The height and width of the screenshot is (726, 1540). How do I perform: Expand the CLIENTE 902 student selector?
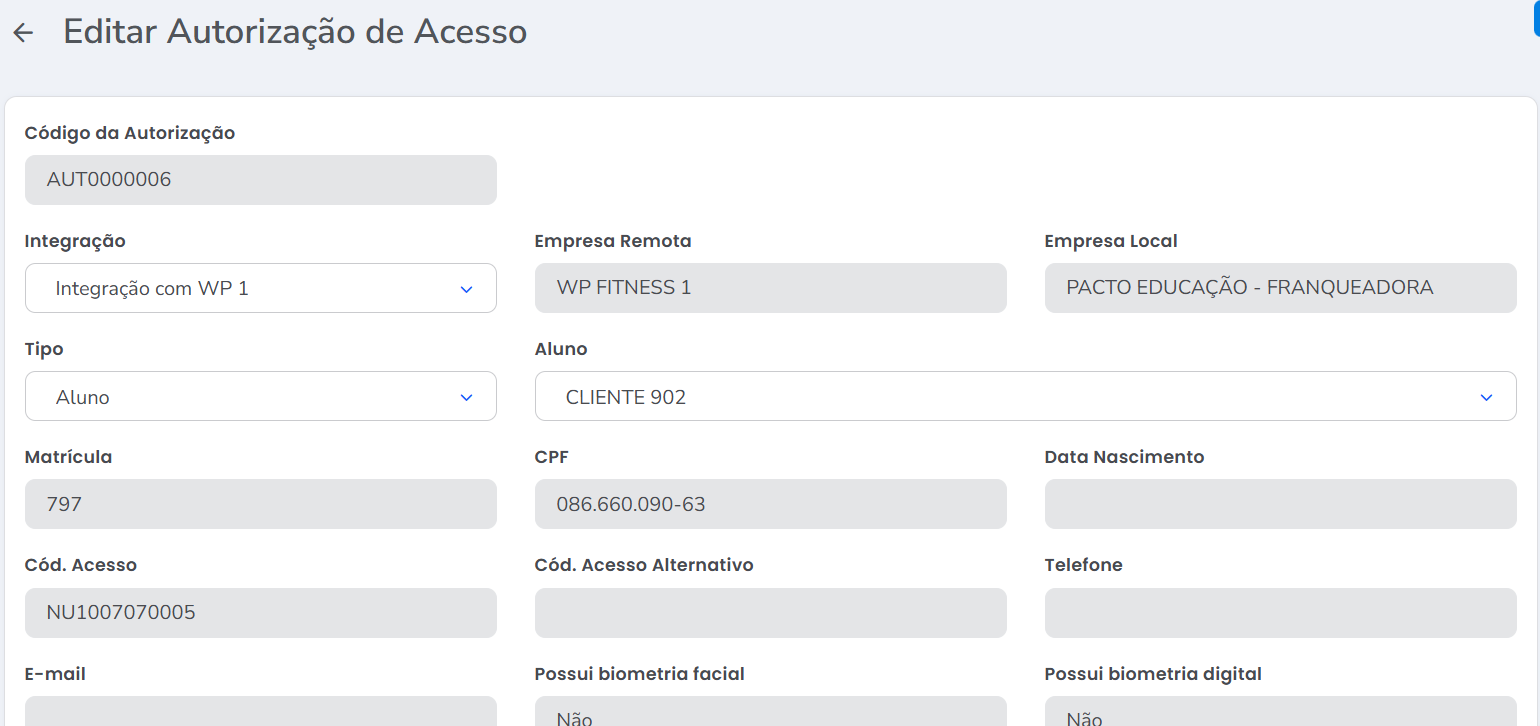click(1000, 396)
